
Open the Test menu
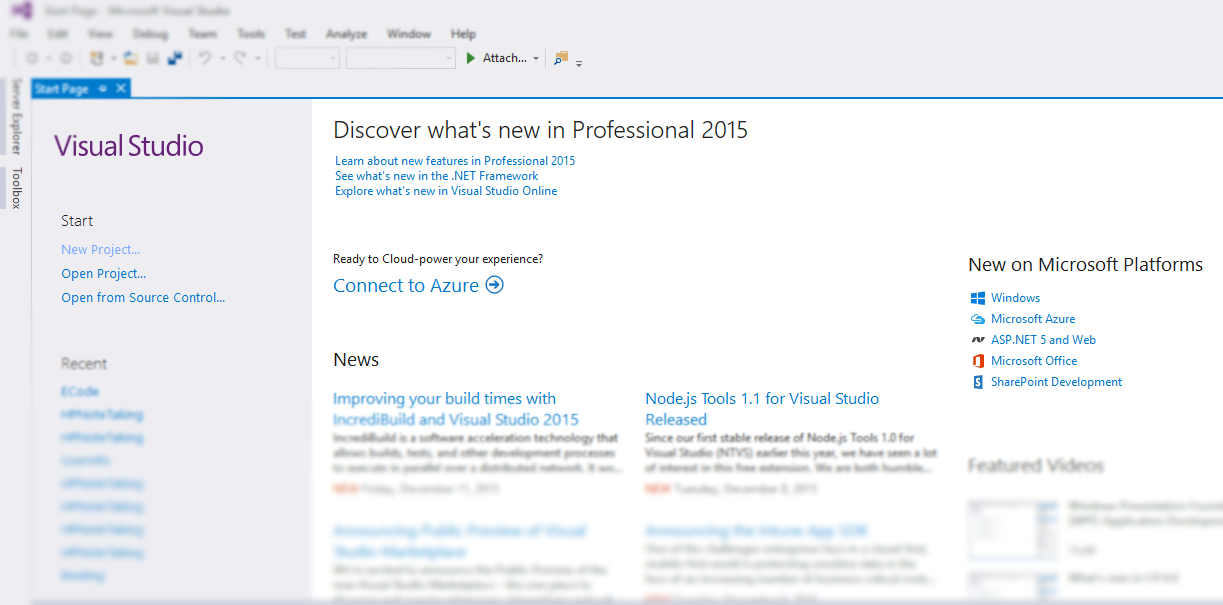[295, 34]
